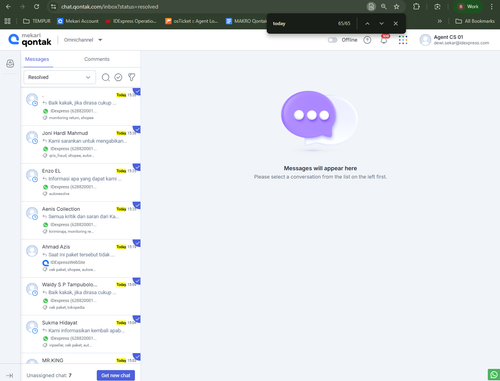
Task: Open the notifications bell
Action: coord(384,40)
